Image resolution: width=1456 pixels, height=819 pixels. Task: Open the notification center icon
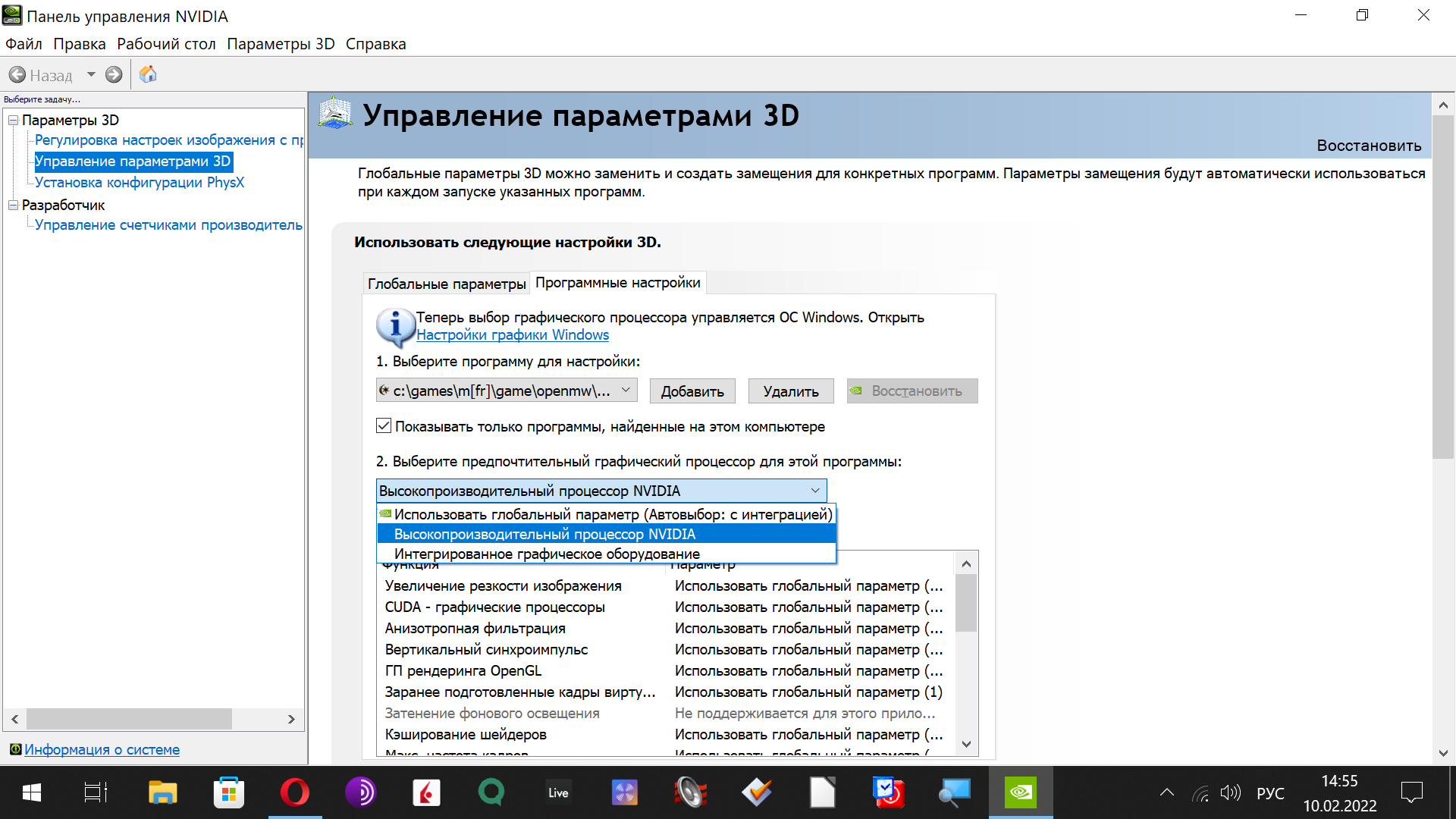1412,793
